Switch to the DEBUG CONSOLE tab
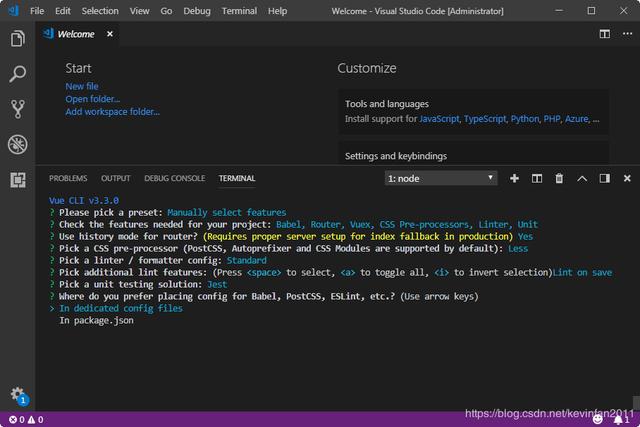Screen dimensions: 640x427 pyautogui.click(x=174, y=178)
